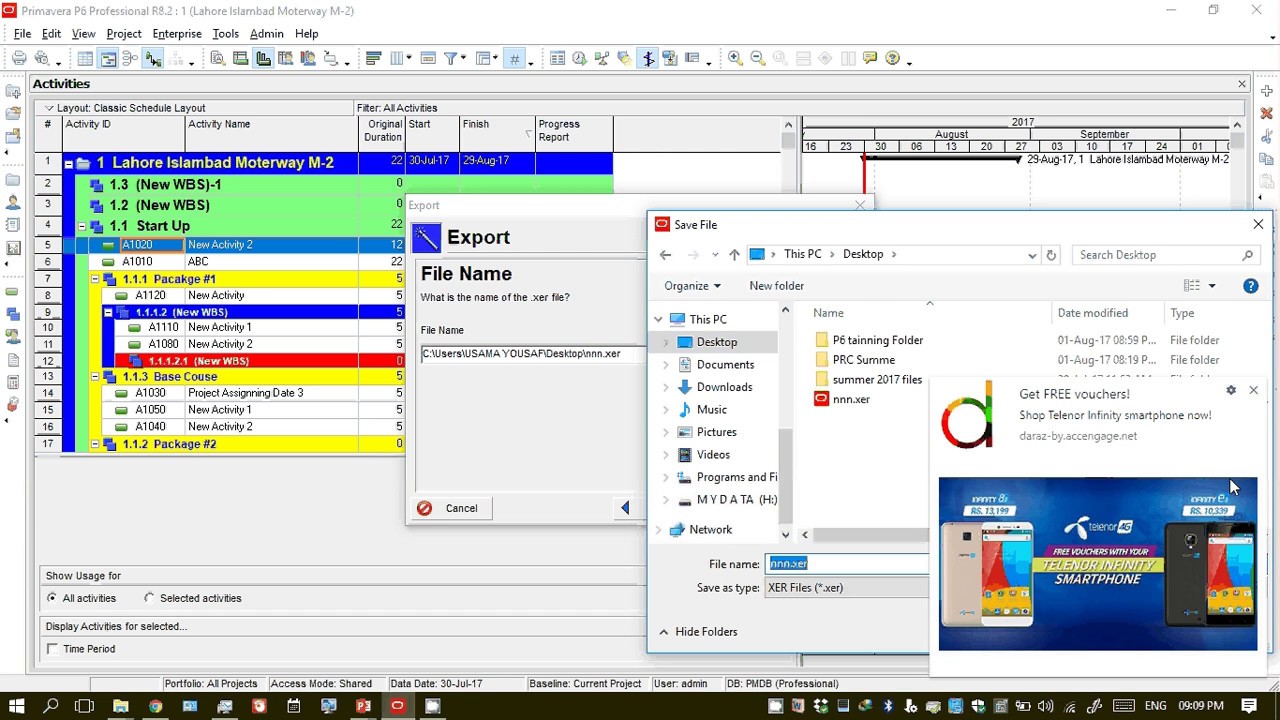Click the Zoom Out magnifier icon

757,59
